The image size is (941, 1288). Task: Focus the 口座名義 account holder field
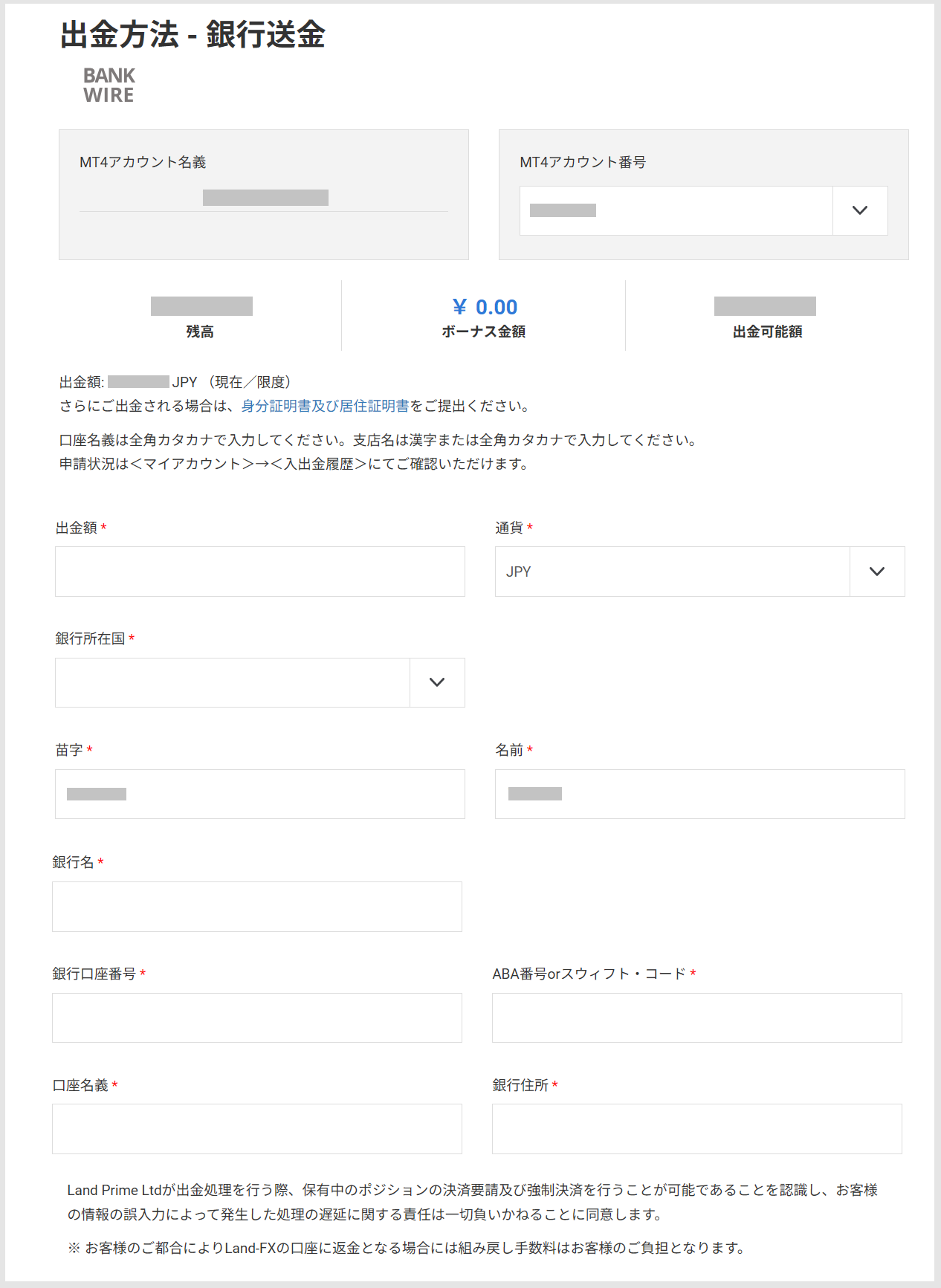click(256, 1129)
